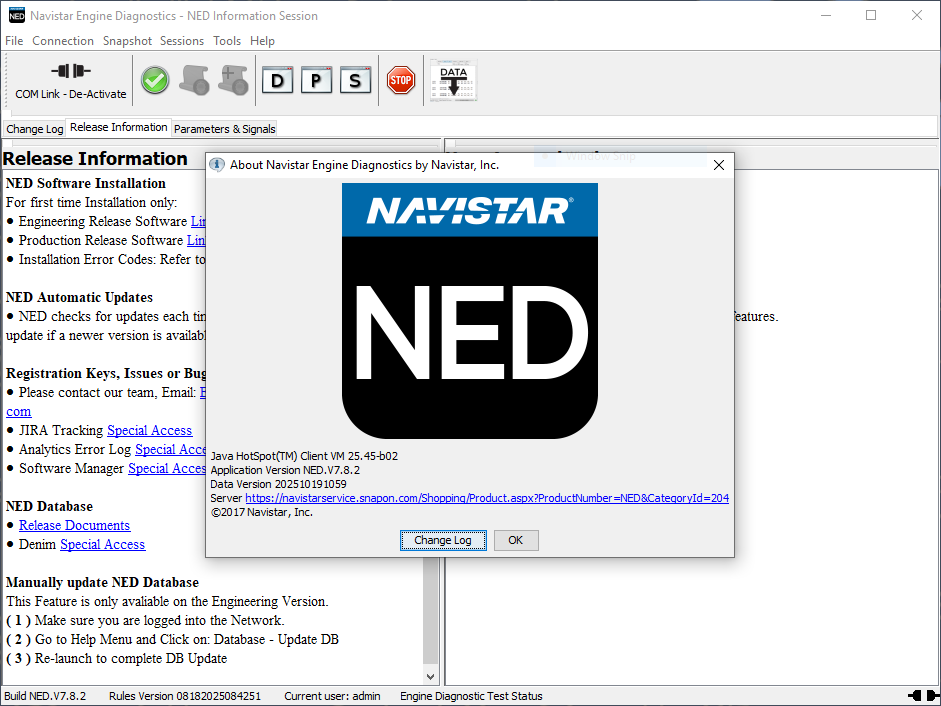Open the P window icon on toolbar
Screen dimensions: 941x706
(317, 80)
